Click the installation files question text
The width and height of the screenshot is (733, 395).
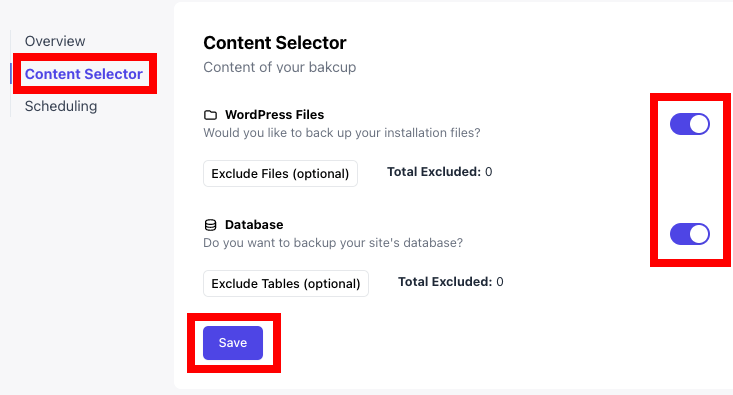342,133
